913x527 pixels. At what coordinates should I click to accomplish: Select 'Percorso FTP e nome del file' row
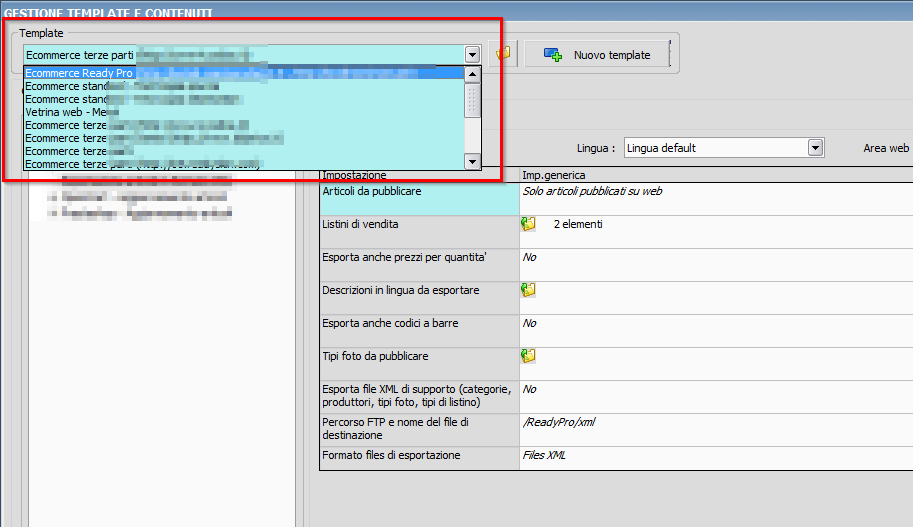coord(420,430)
